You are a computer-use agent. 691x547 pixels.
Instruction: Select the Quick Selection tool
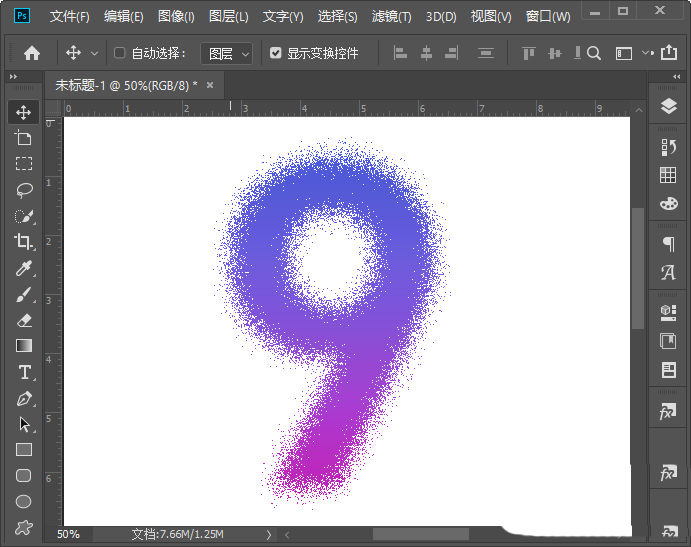tap(24, 216)
